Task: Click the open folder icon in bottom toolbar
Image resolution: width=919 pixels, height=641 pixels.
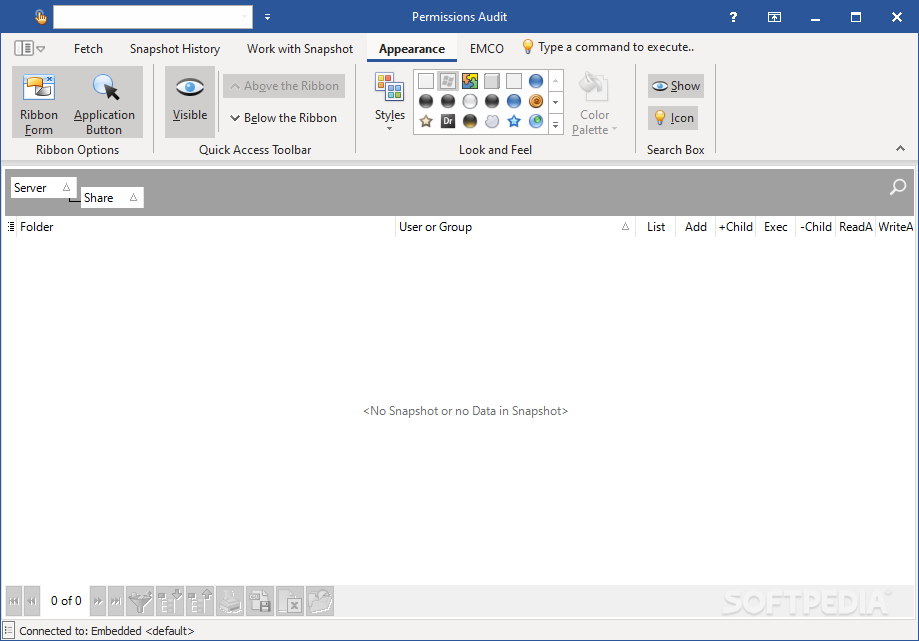Action: pos(320,601)
